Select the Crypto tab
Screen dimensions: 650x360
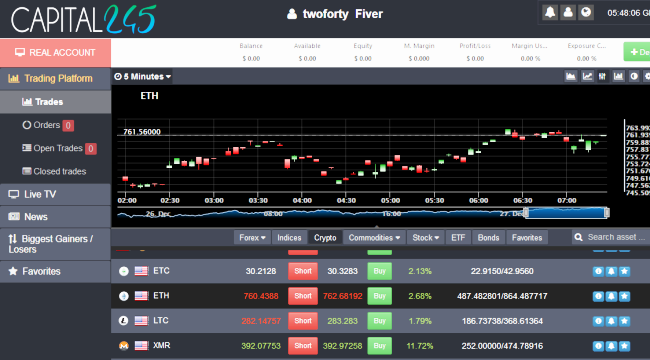click(x=325, y=238)
